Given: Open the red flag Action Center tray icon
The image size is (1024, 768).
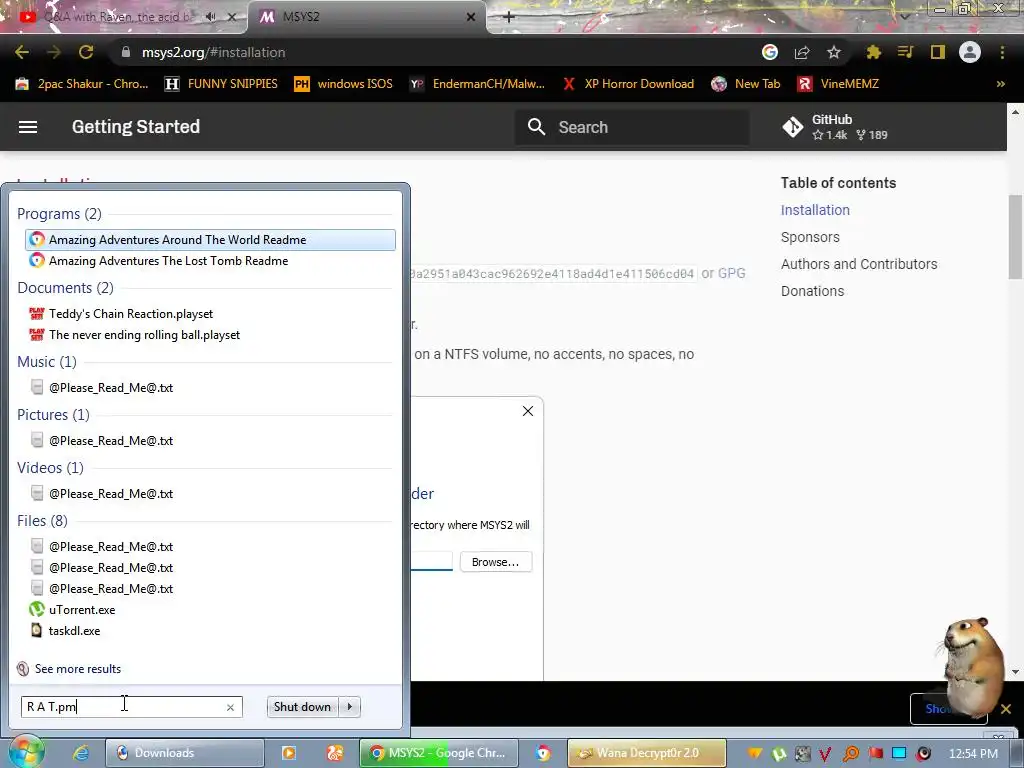Looking at the screenshot, I should click(875, 754).
